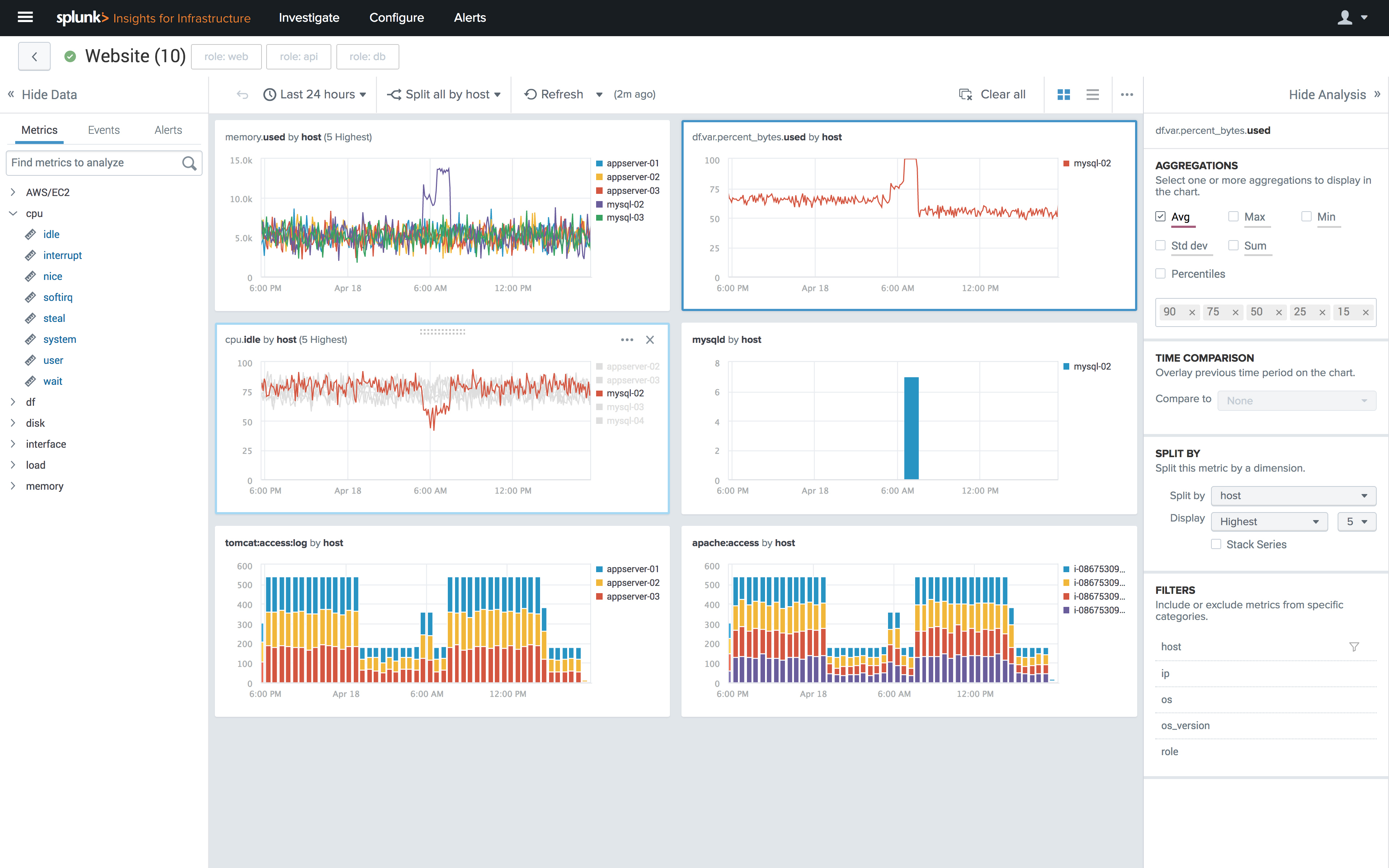Click the back arrow next to Website
Image resolution: width=1389 pixels, height=868 pixels.
click(x=34, y=56)
